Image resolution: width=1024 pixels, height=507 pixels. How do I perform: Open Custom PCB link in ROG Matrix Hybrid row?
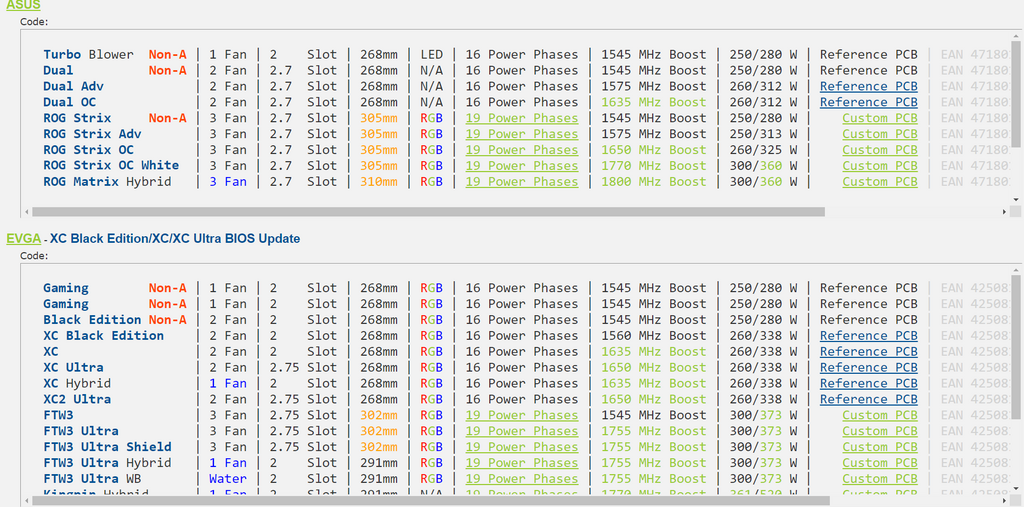click(x=880, y=182)
